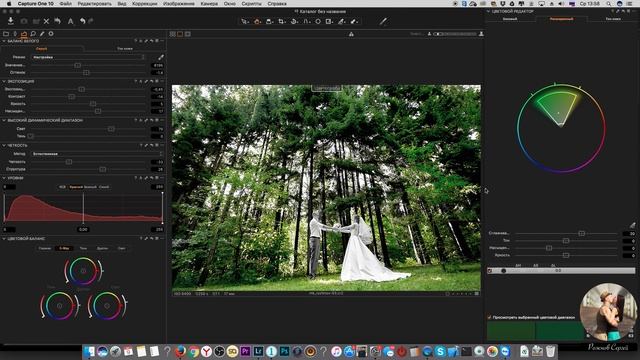Viewport: 640px width, 360px height.
Task: Switch viewer to single-image orange mode
Action: coord(180,34)
